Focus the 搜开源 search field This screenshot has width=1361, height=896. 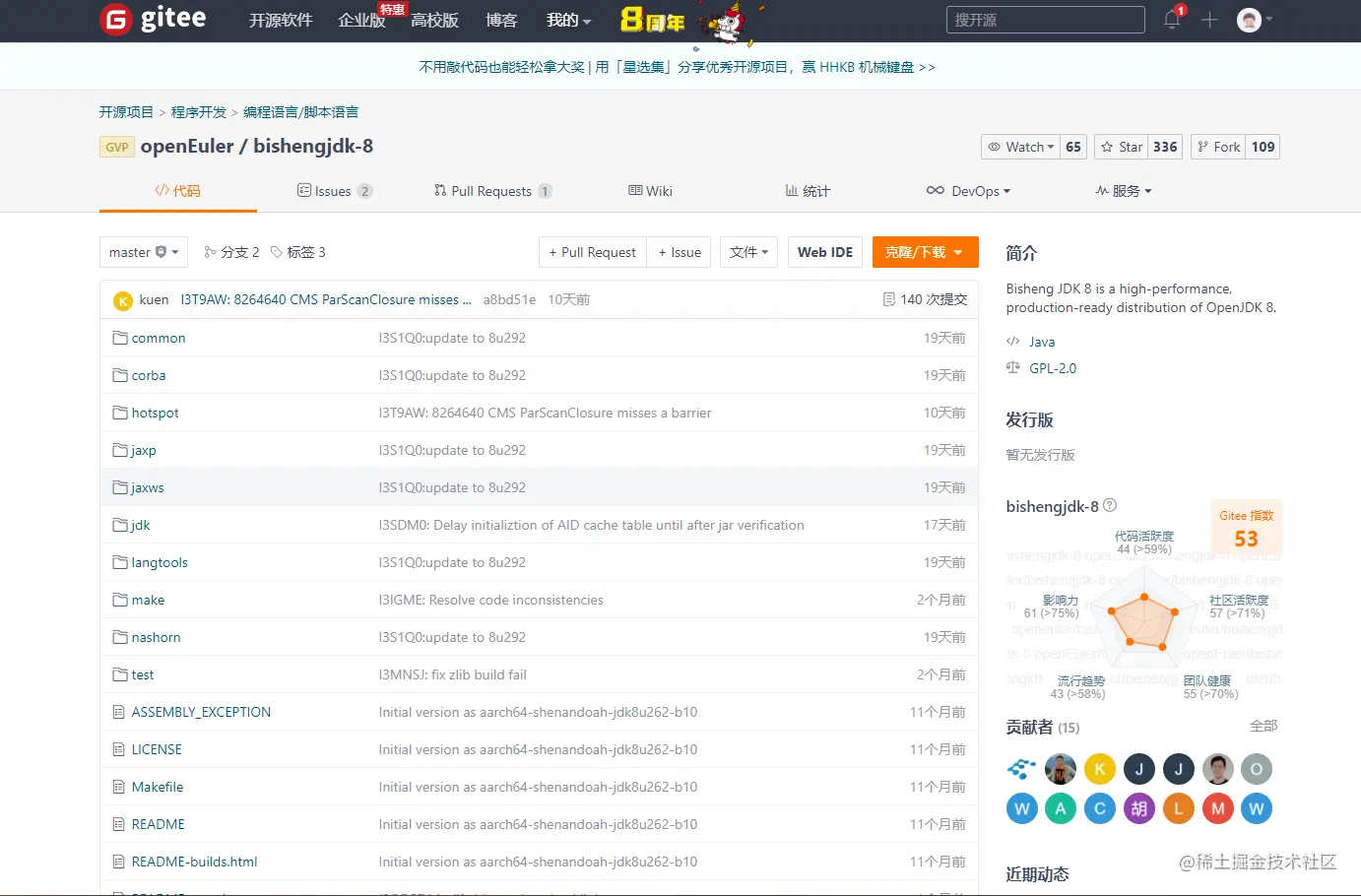(x=1046, y=20)
